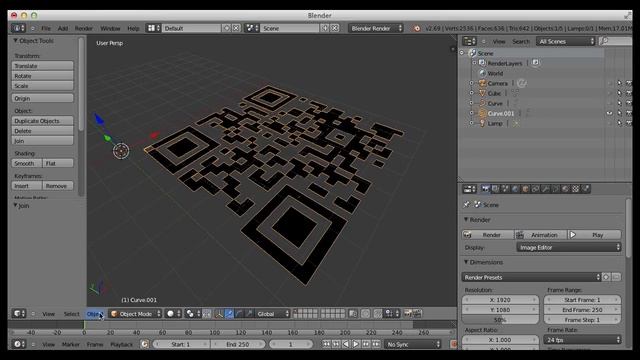Collapse the Dimensions panel
The height and width of the screenshot is (360, 640).
click(466, 262)
